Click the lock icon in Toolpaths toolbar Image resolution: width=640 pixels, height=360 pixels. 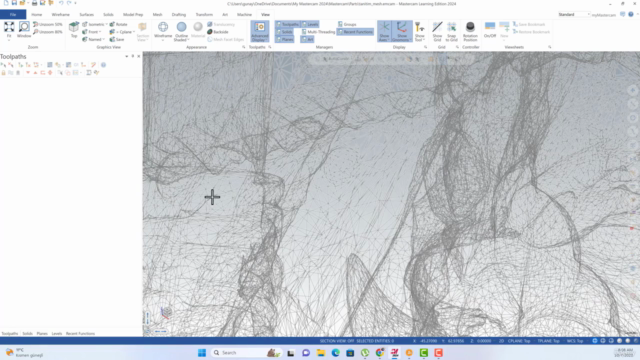click(x=3, y=73)
